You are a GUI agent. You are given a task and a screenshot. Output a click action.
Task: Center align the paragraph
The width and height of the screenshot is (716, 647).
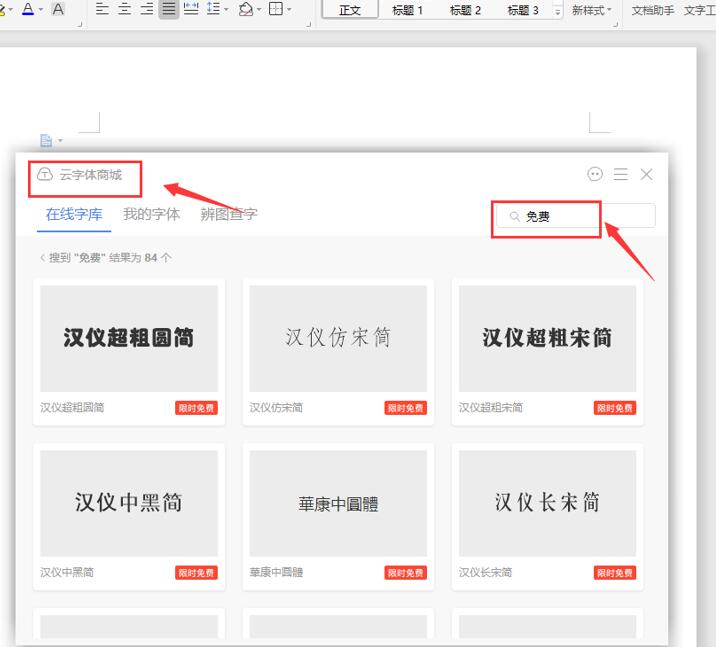124,9
